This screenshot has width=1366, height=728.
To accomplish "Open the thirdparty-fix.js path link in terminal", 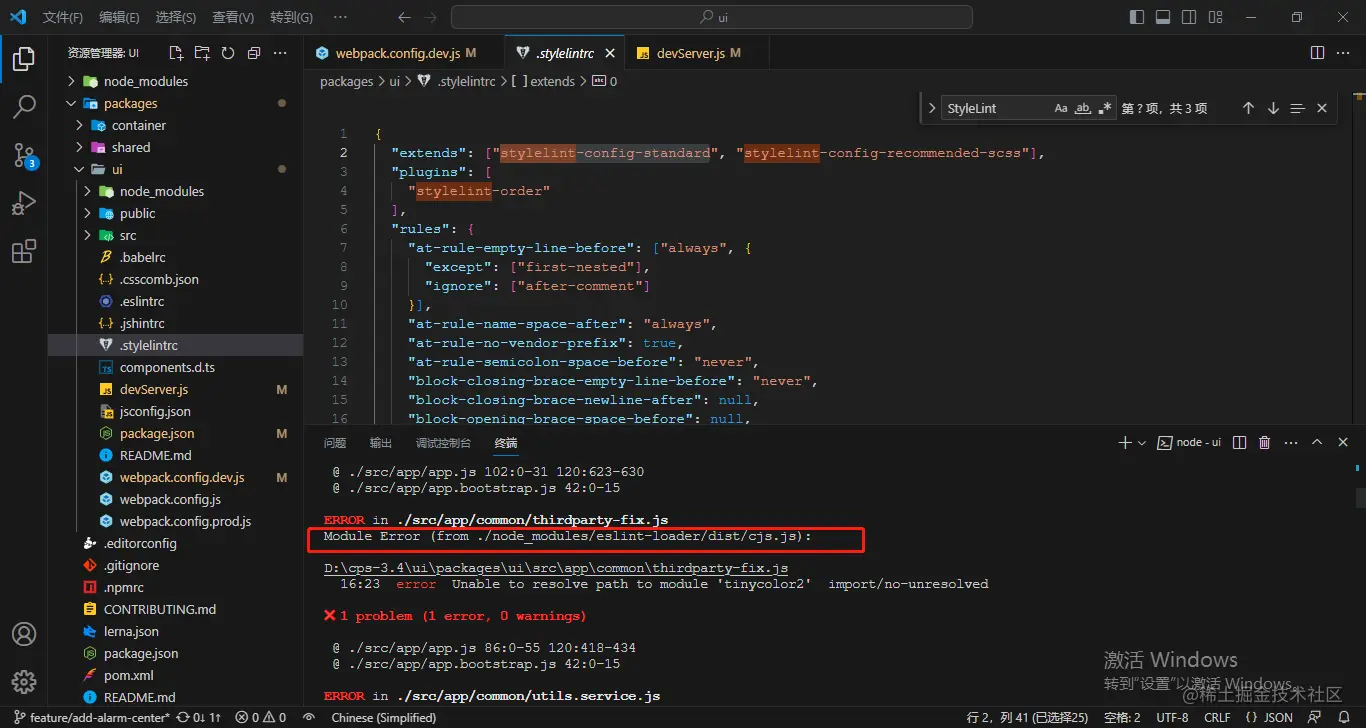I will (x=556, y=568).
